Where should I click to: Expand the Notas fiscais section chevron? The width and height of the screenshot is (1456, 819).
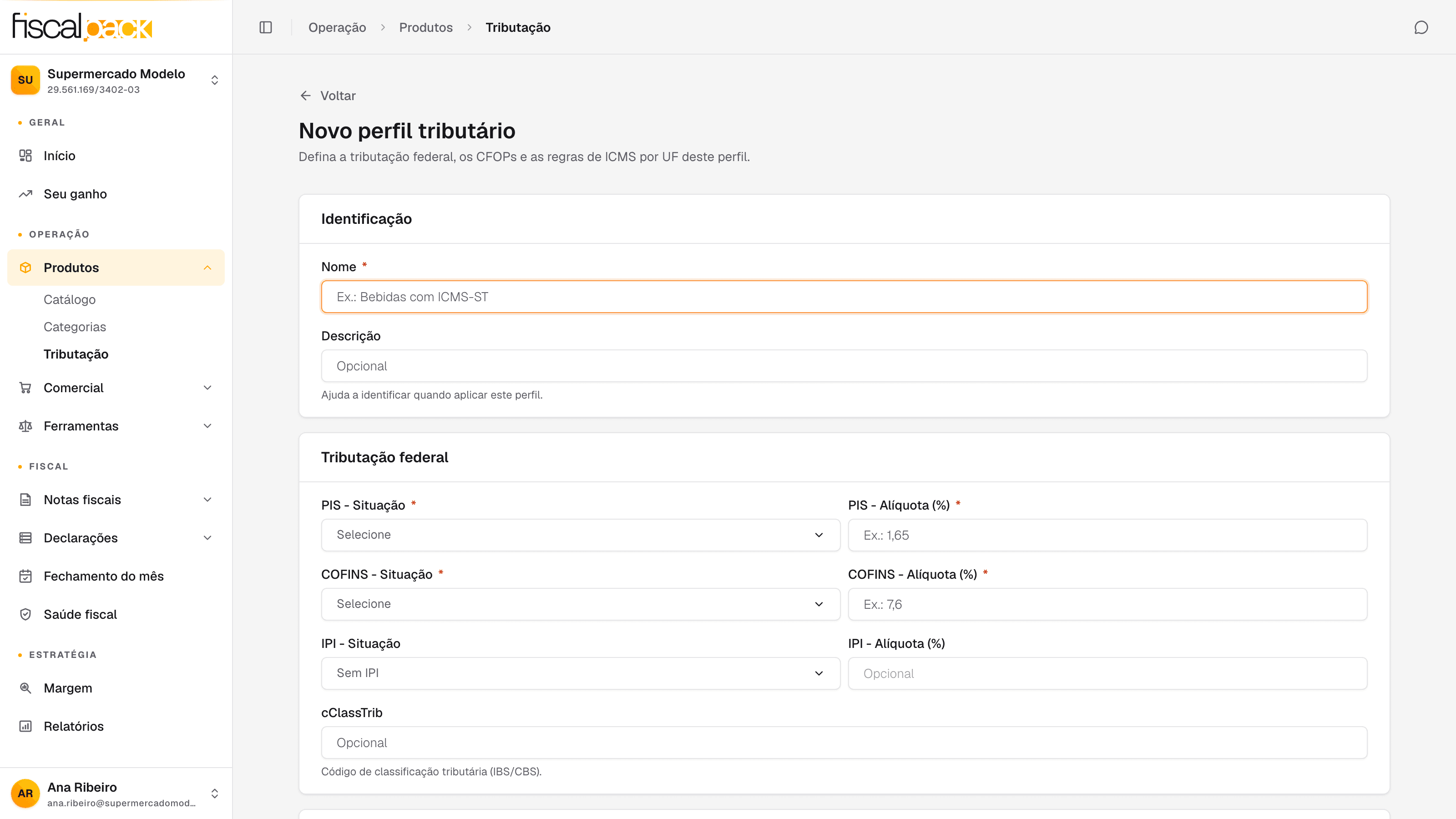pos(207,500)
